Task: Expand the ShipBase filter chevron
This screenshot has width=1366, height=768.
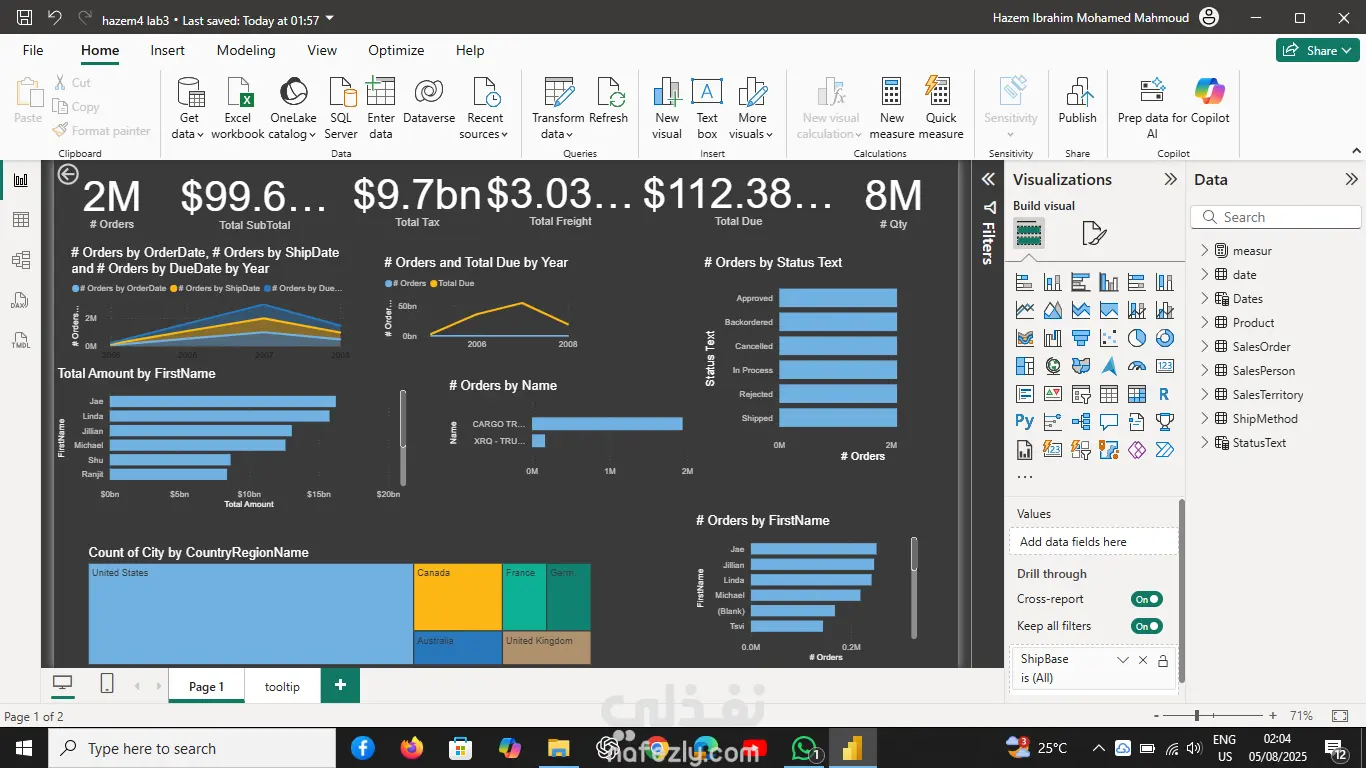Action: click(x=1123, y=660)
